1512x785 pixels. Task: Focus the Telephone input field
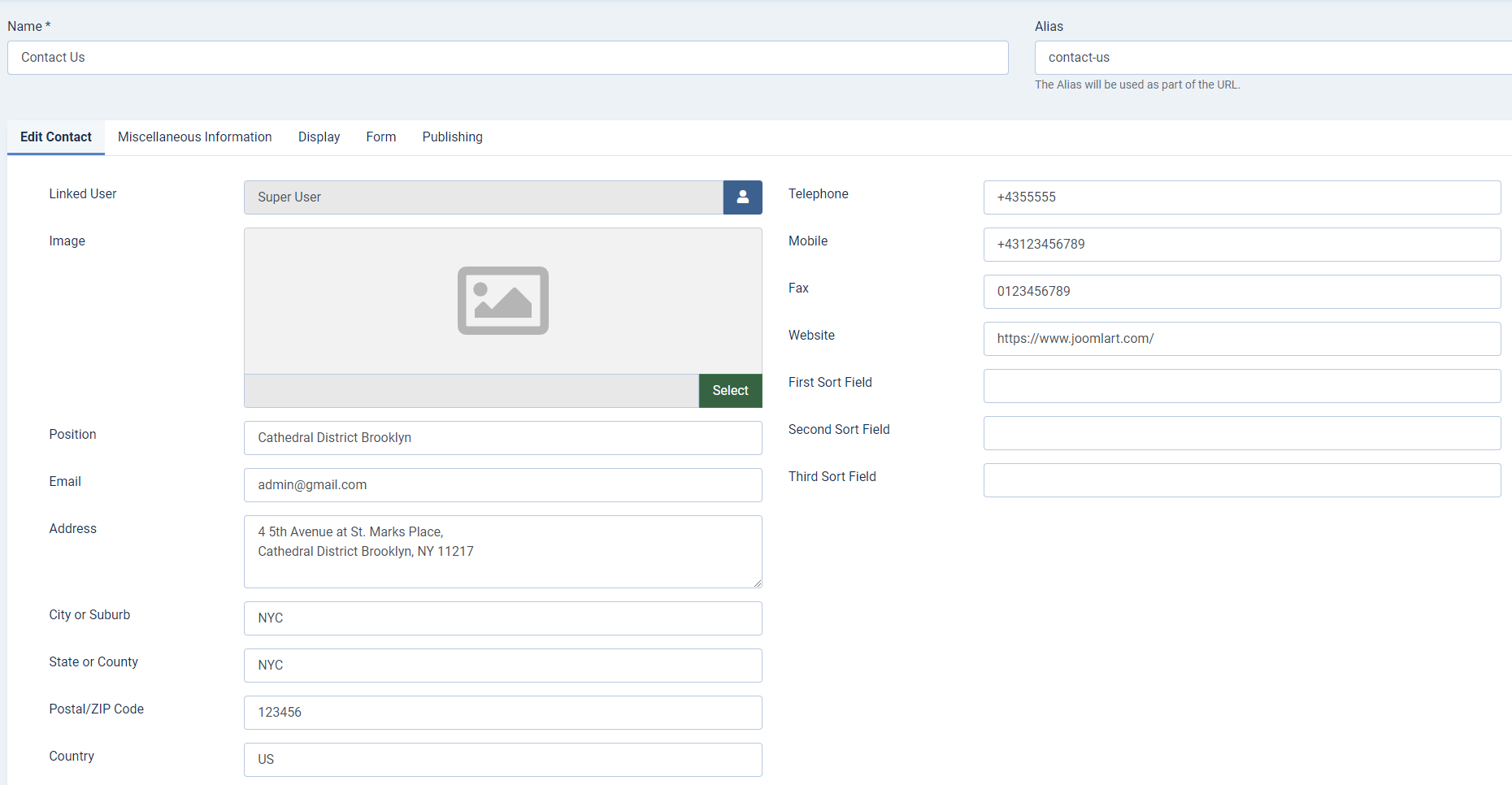[x=1241, y=197]
